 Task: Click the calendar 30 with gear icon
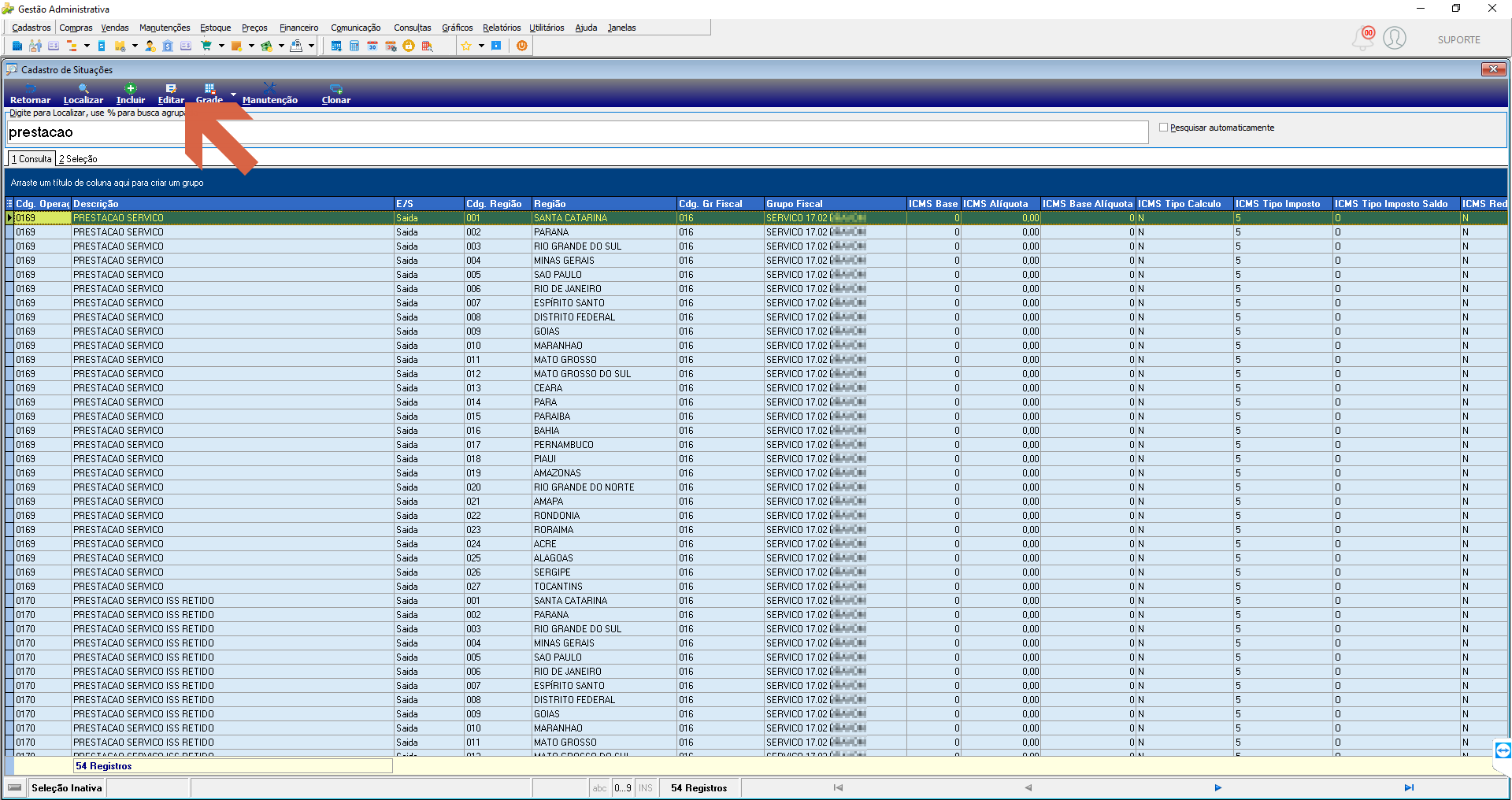(x=391, y=46)
